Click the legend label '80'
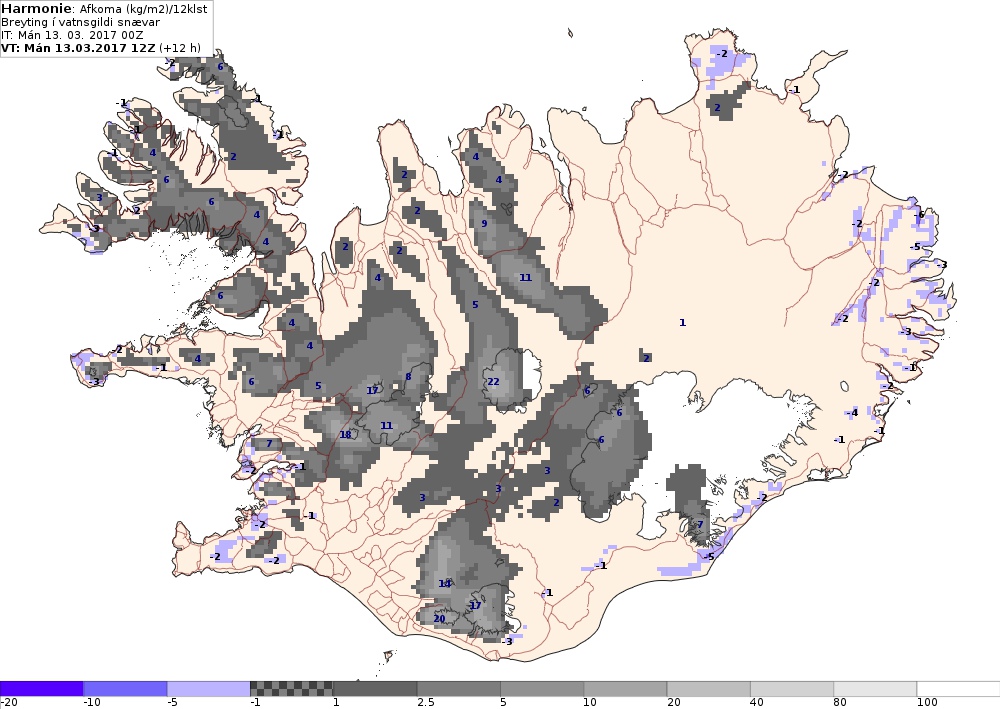Screen dimensions: 1000x709 [x=841, y=703]
